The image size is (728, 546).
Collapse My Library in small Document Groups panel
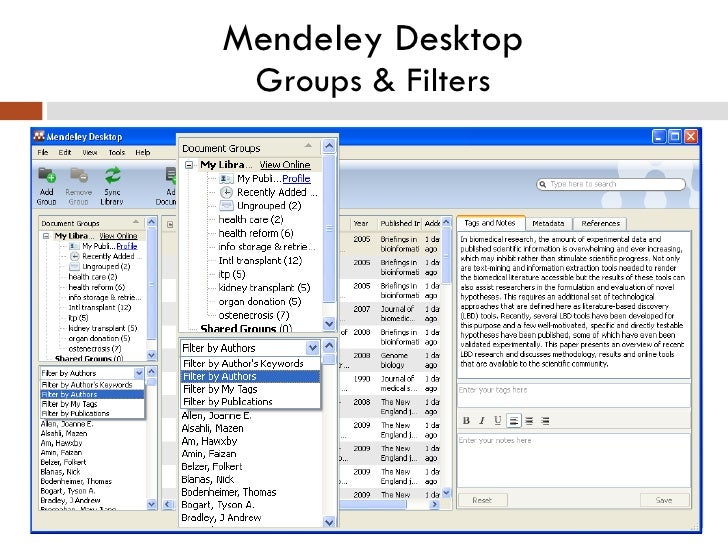tap(46, 236)
